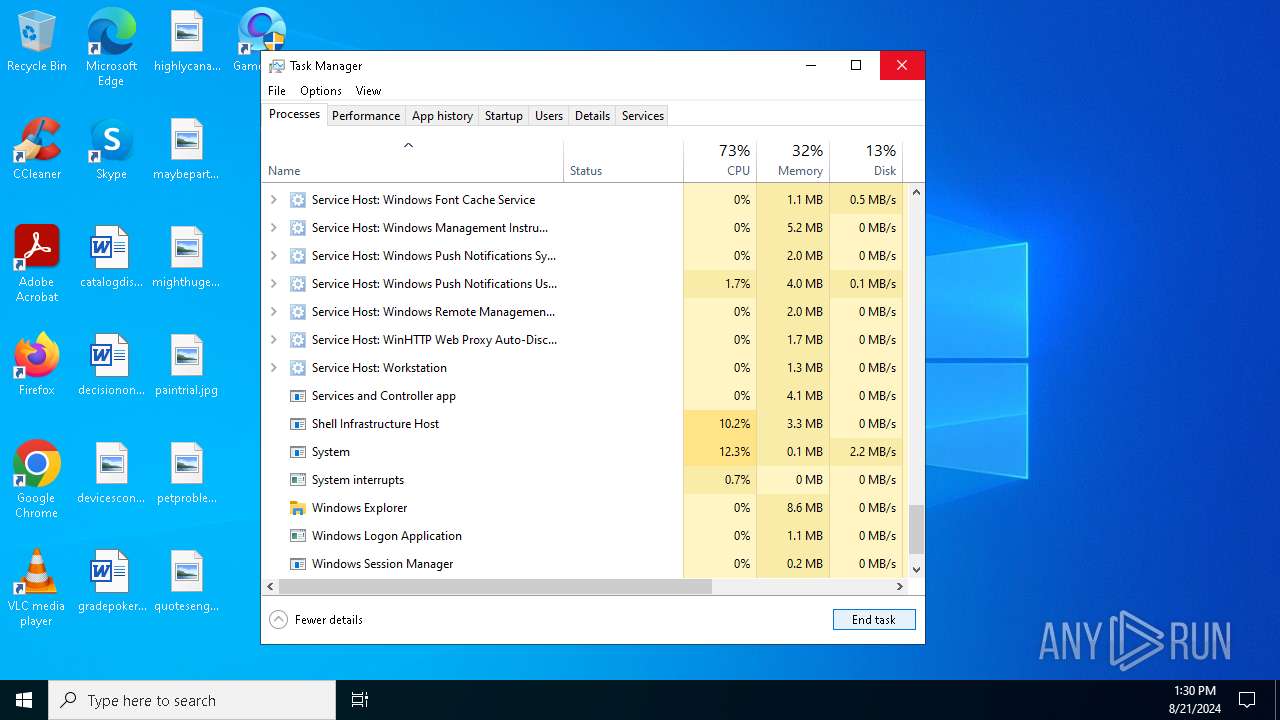Select the paintrial.jpg desktop file
Image resolution: width=1280 pixels, height=720 pixels.
point(187,365)
